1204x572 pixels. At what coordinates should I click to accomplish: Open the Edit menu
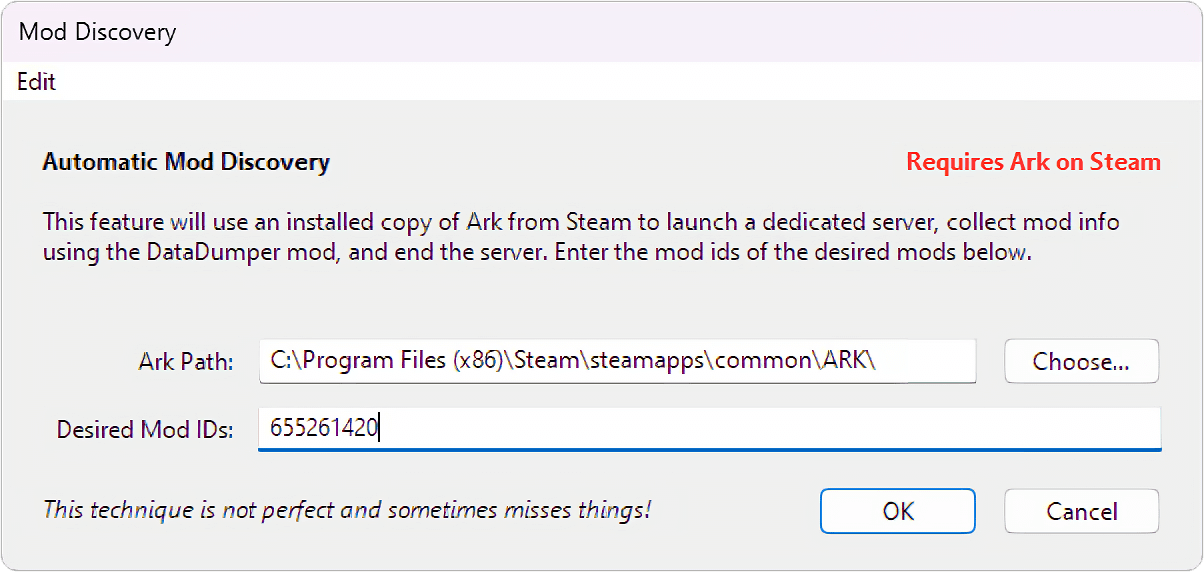pyautogui.click(x=36, y=82)
